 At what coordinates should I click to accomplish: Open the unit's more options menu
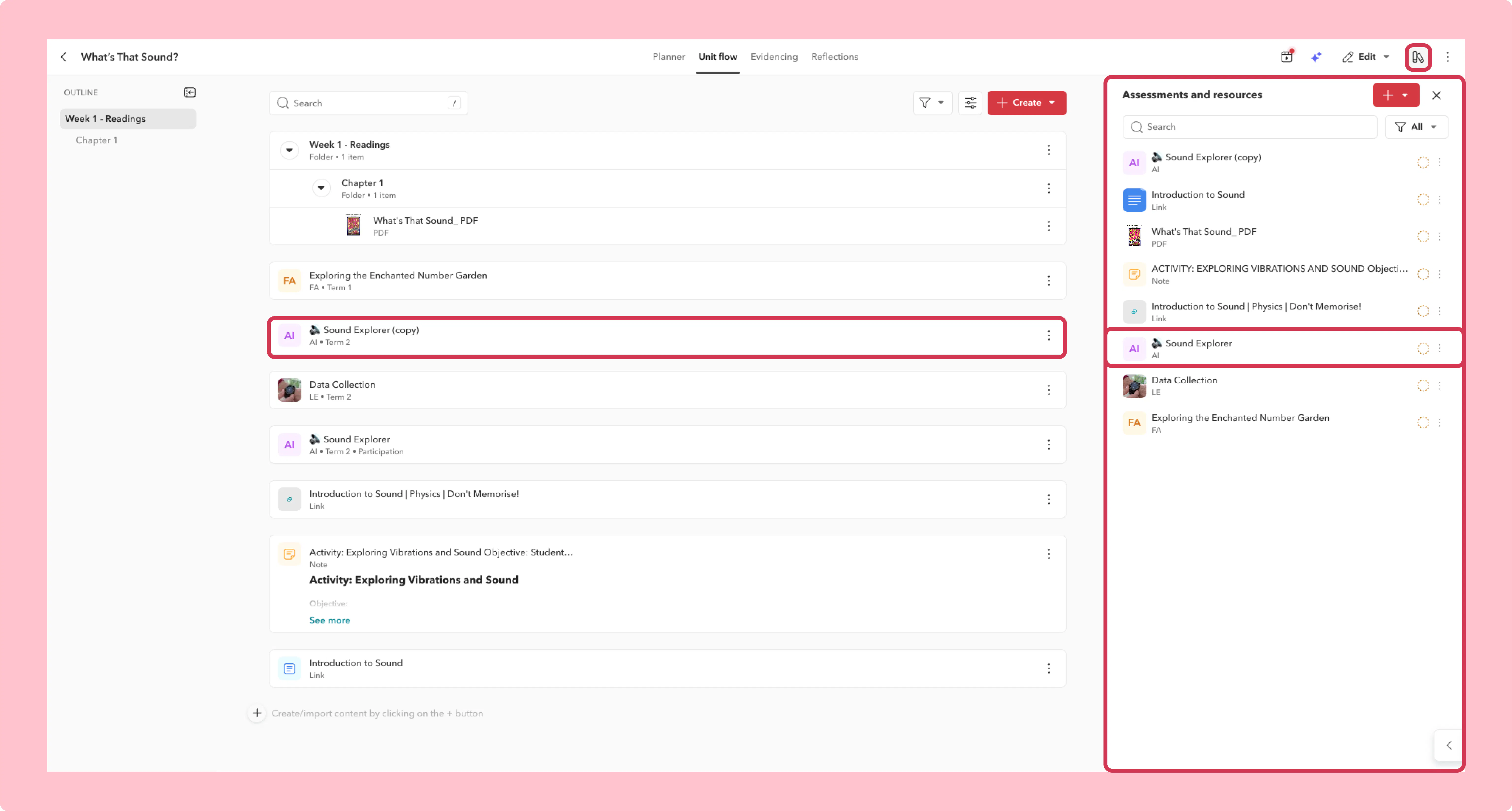[x=1448, y=57]
